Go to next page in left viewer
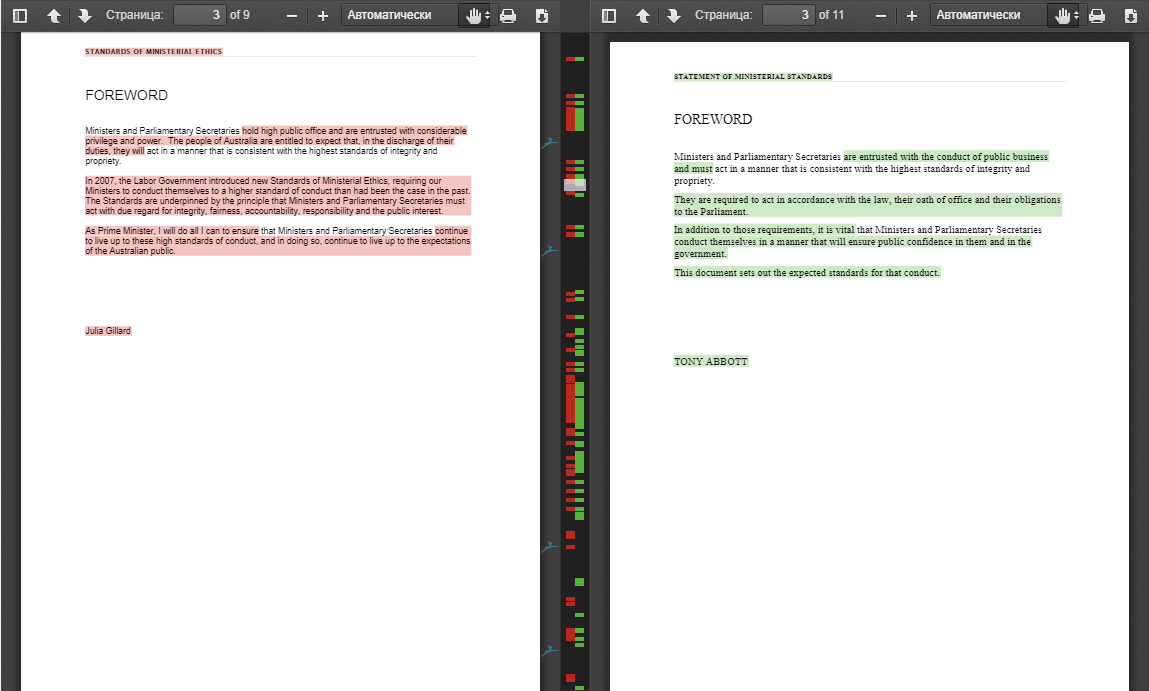 click(x=85, y=15)
